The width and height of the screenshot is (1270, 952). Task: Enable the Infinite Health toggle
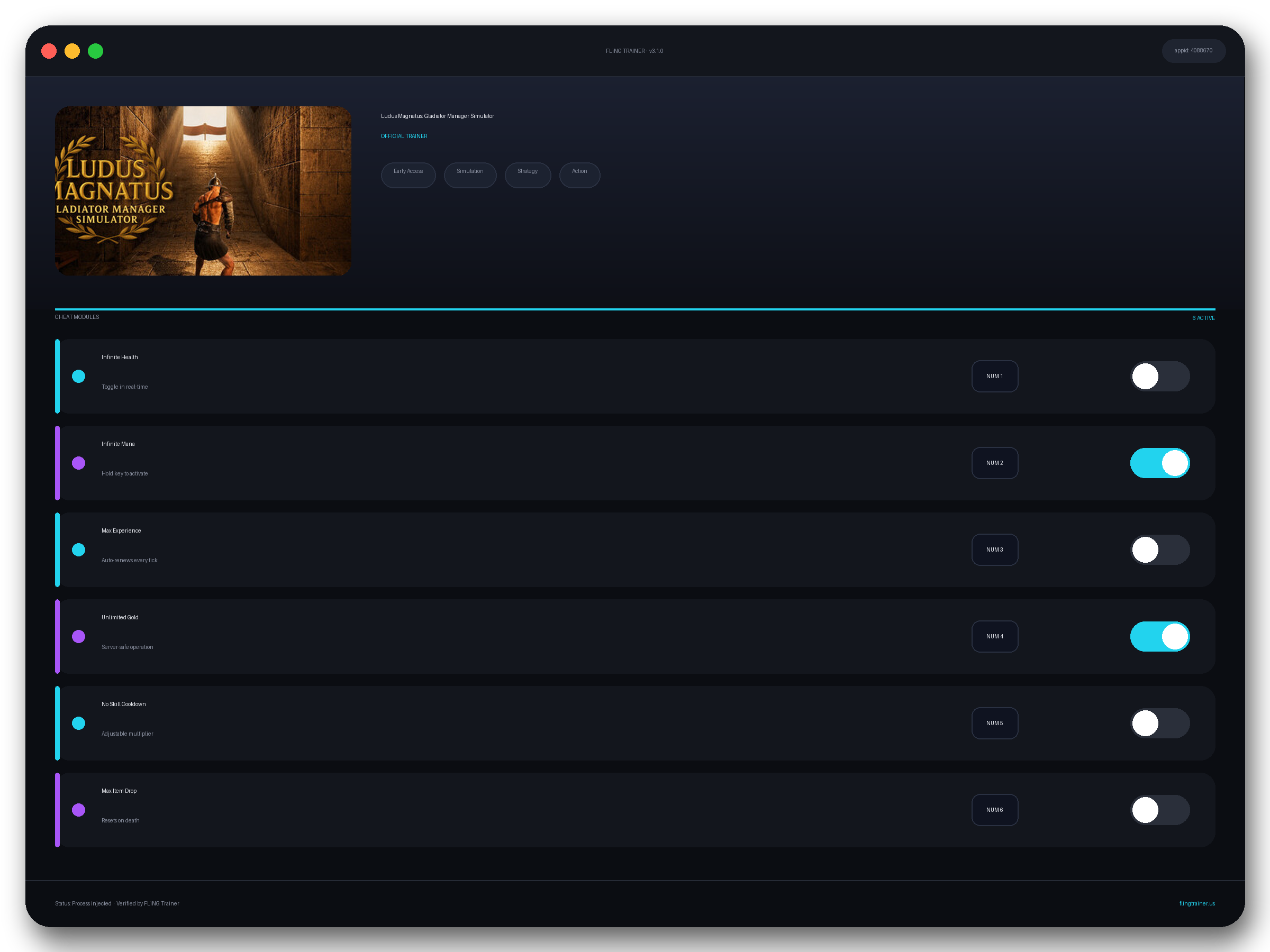pos(1160,377)
